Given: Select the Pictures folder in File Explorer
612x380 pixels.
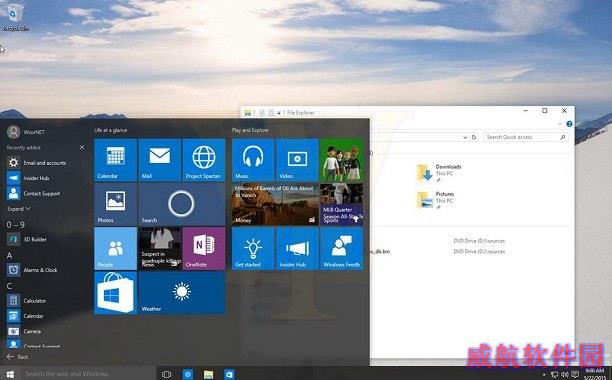Looking at the screenshot, I should 436,200.
